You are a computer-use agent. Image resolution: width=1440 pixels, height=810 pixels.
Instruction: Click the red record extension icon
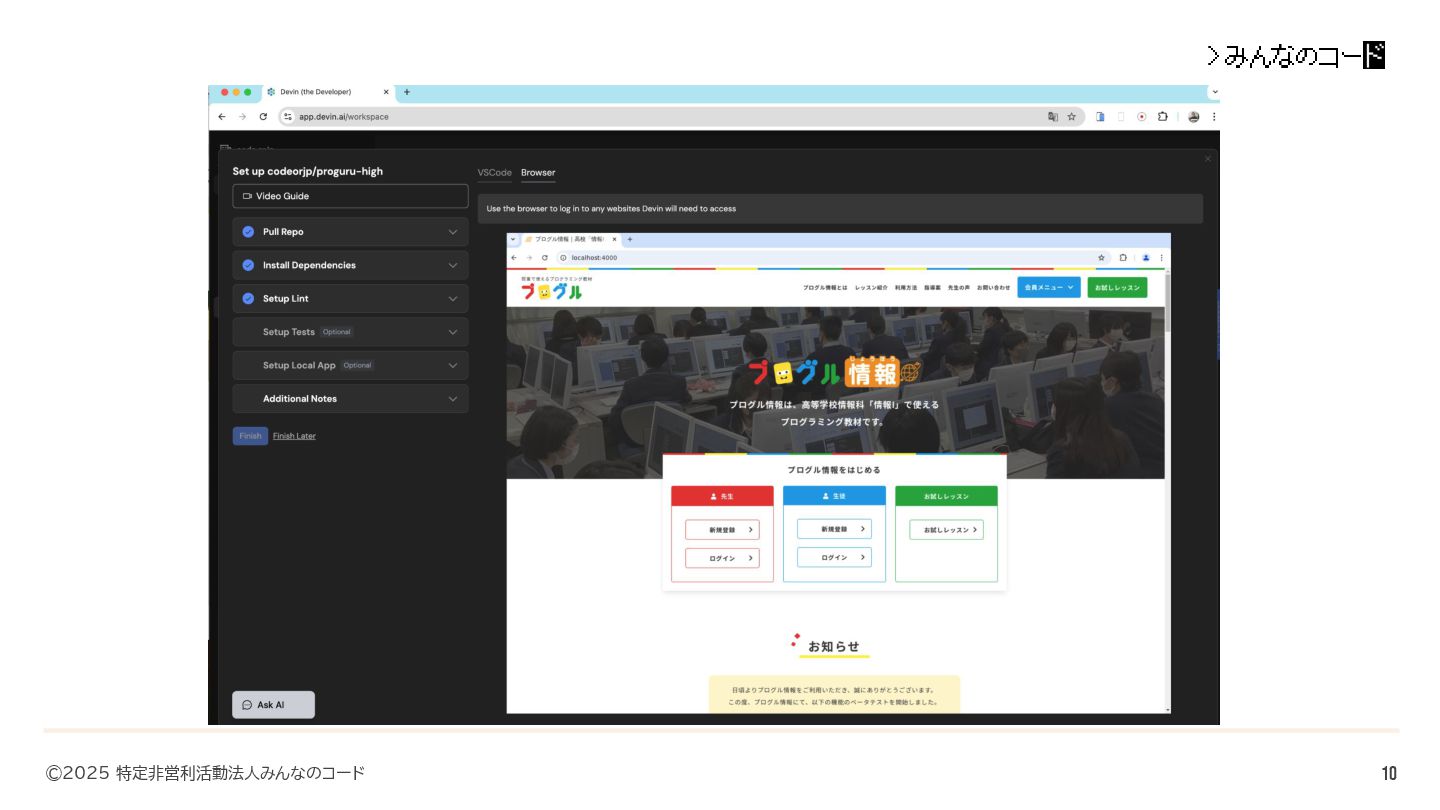tap(1142, 117)
